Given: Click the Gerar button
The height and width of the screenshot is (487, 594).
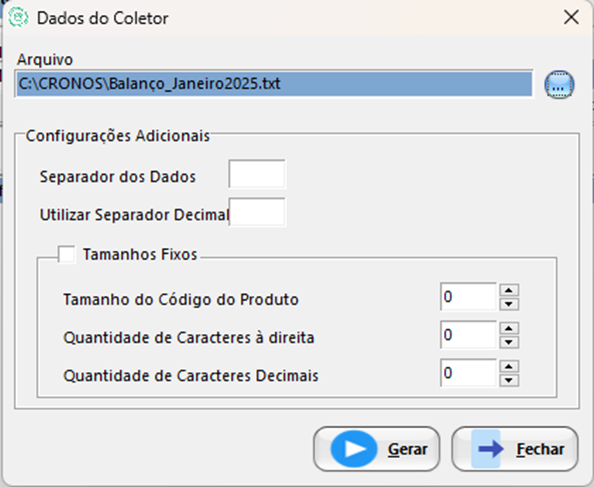Looking at the screenshot, I should tap(377, 449).
